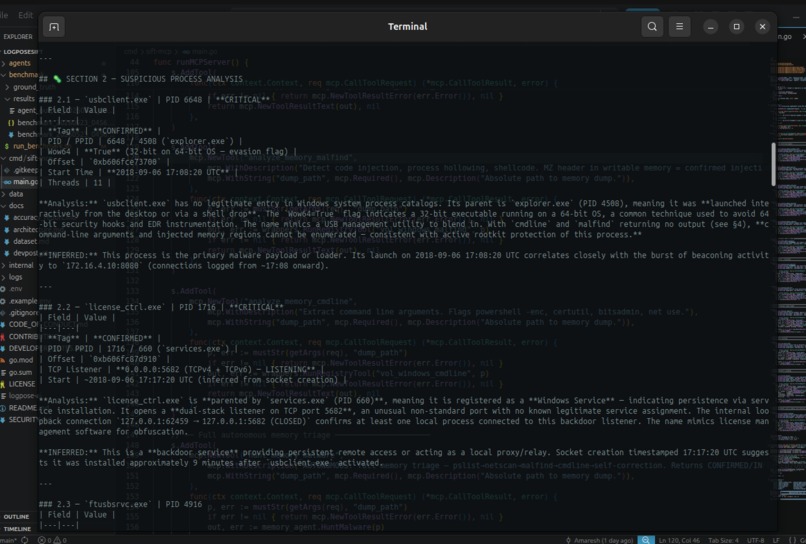Click the main branch indicator in status bar
Screen dimensions: 806x544
[x=9, y=540]
